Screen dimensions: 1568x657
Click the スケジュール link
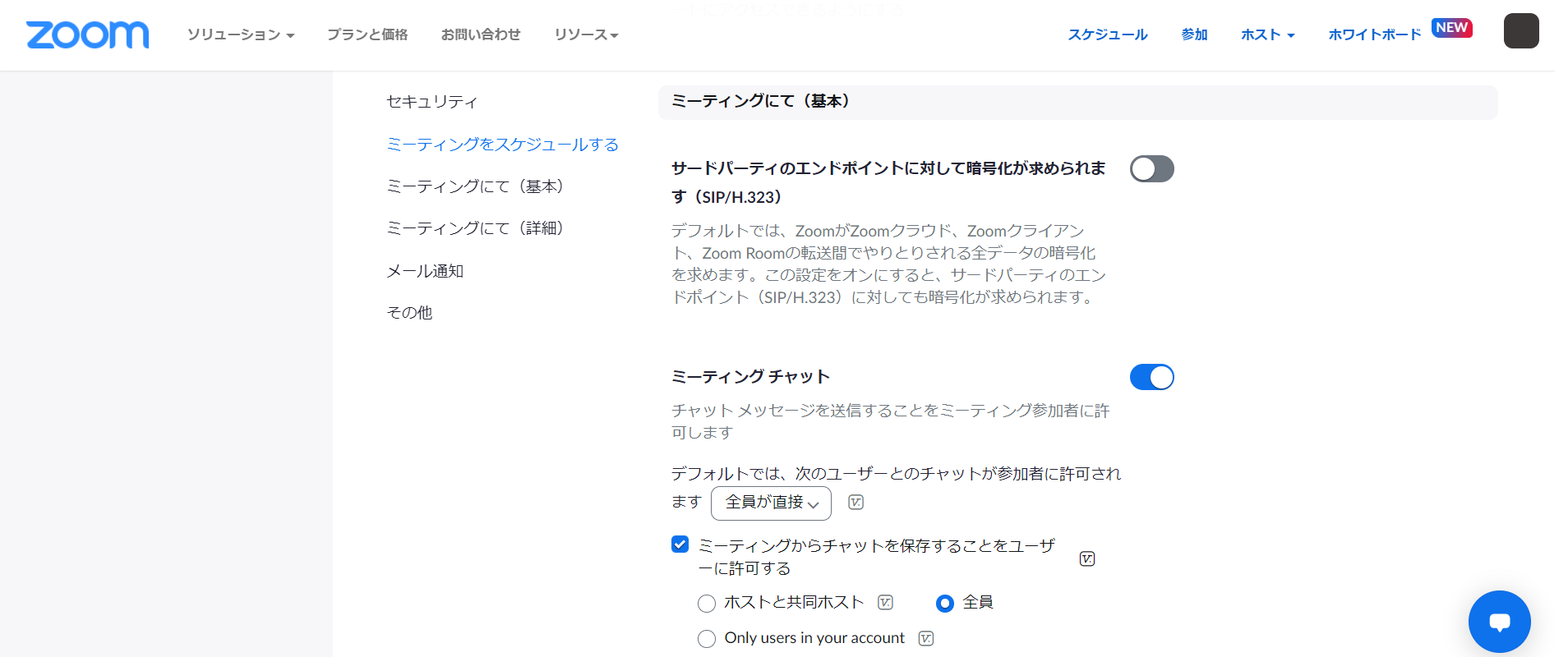click(1107, 34)
